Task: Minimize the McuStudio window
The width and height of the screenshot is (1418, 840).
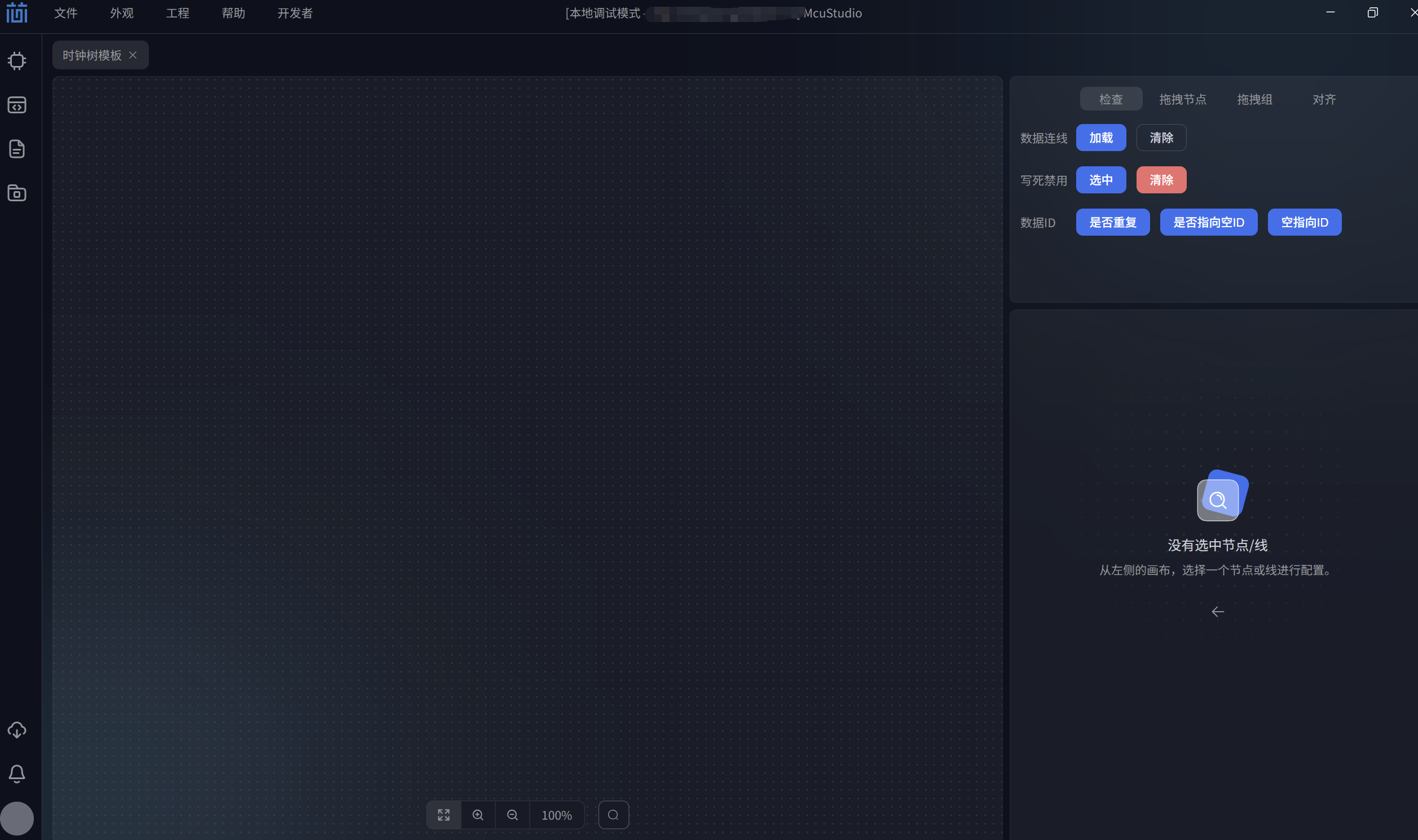Action: click(1330, 12)
